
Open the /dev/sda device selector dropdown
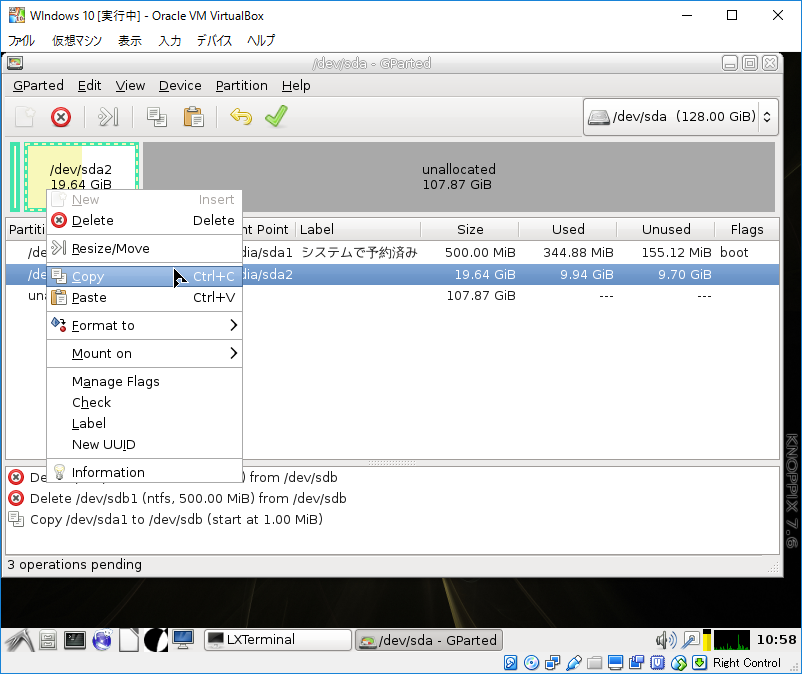(x=680, y=117)
